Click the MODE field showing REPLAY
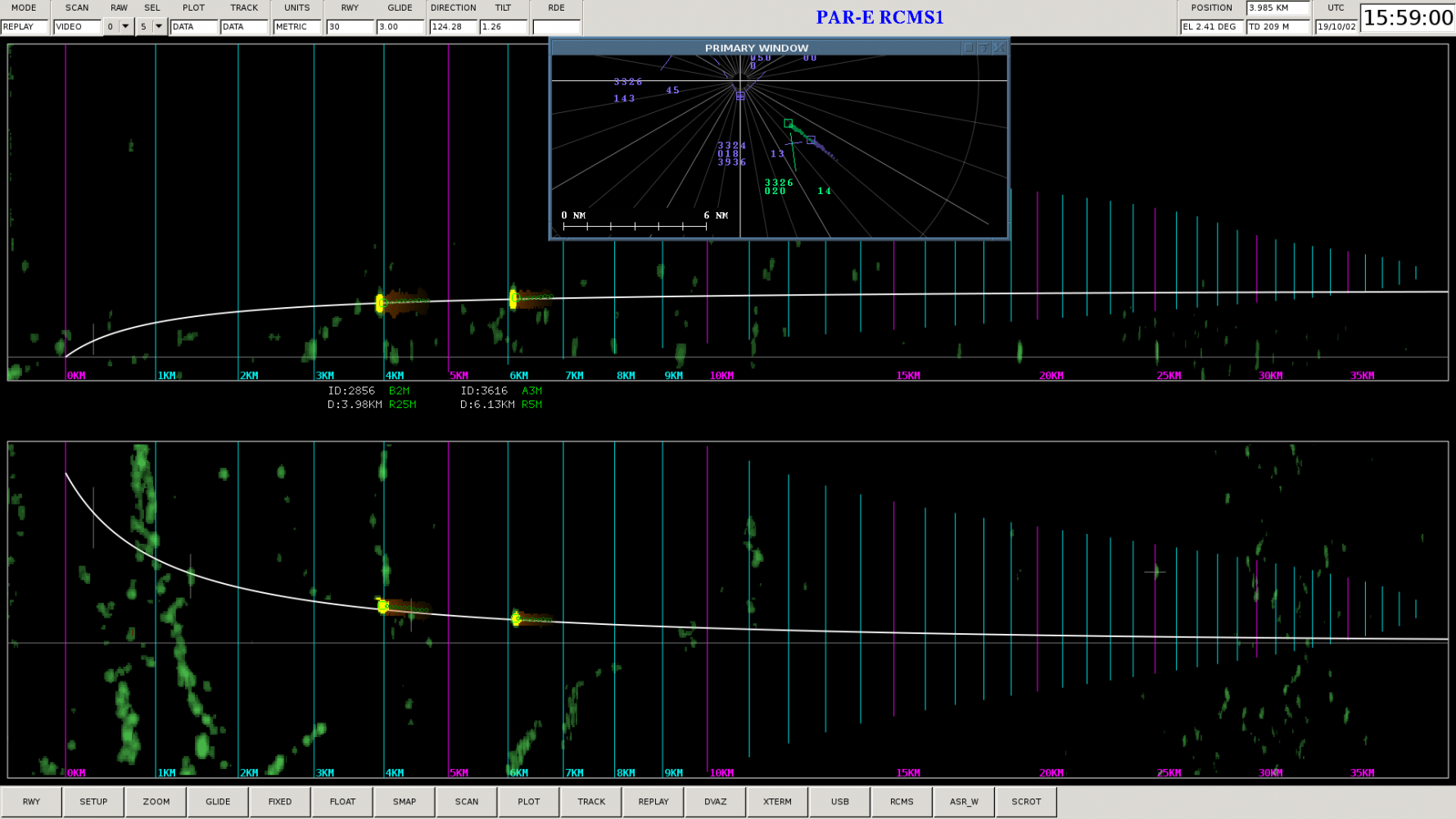Image resolution: width=1456 pixels, height=819 pixels. [25, 26]
